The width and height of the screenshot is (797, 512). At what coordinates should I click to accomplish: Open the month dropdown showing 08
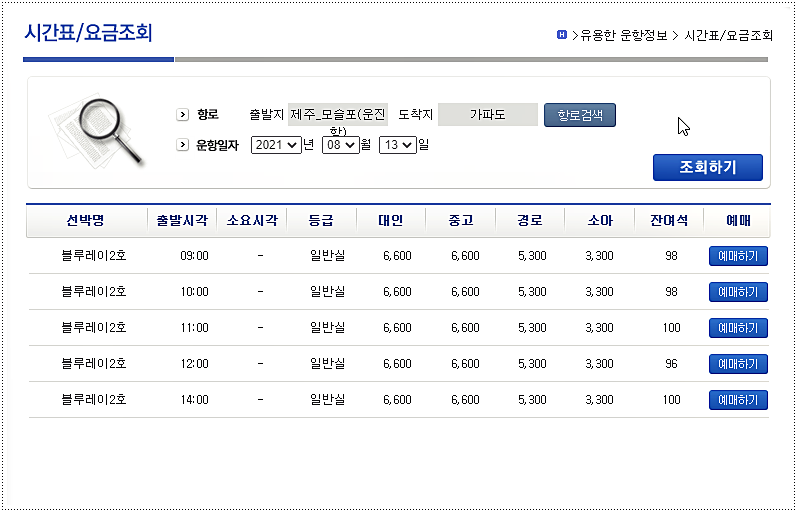[x=341, y=145]
